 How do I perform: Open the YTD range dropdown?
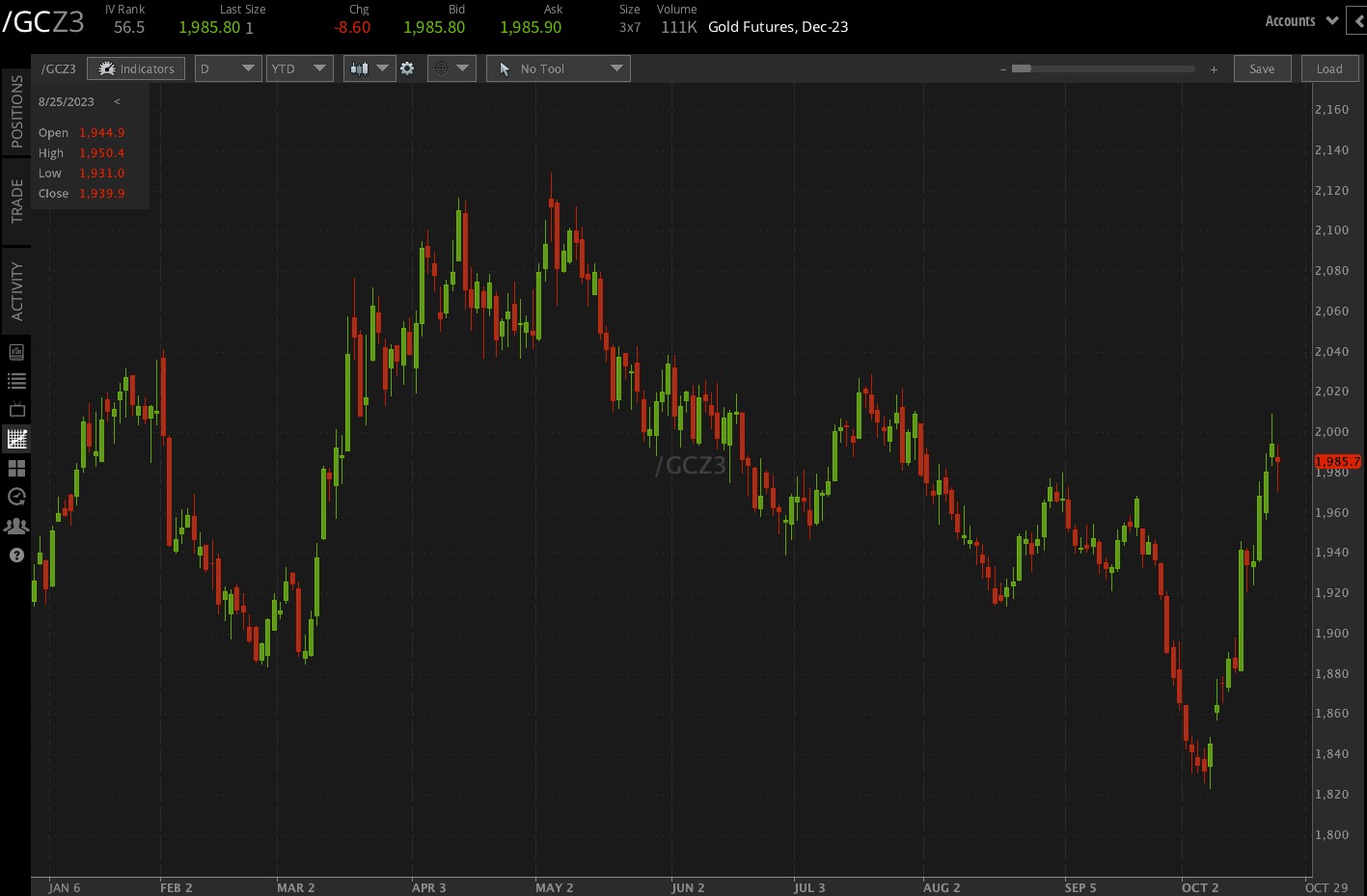(x=300, y=68)
